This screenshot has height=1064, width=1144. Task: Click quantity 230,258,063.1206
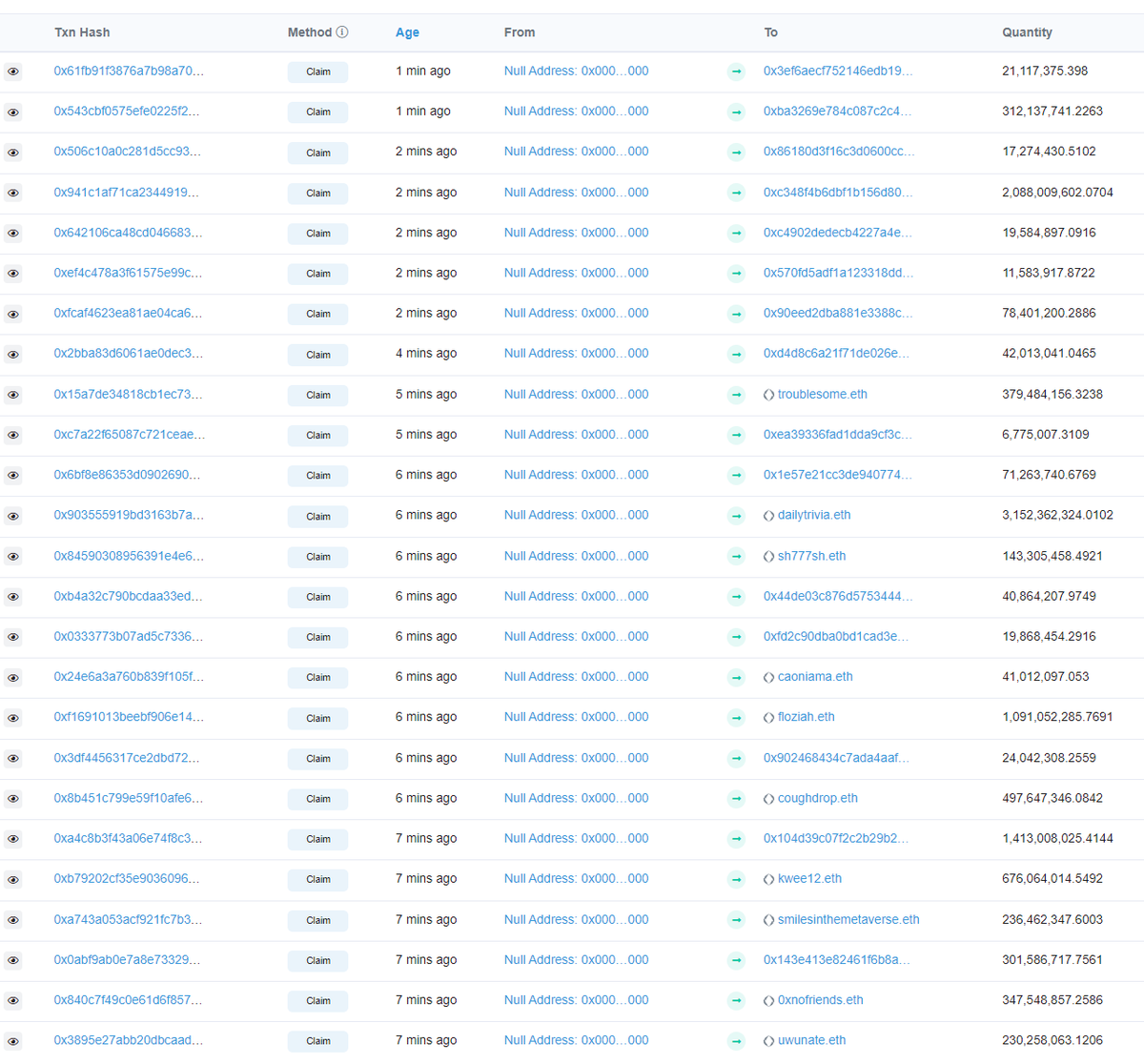coord(1052,1040)
